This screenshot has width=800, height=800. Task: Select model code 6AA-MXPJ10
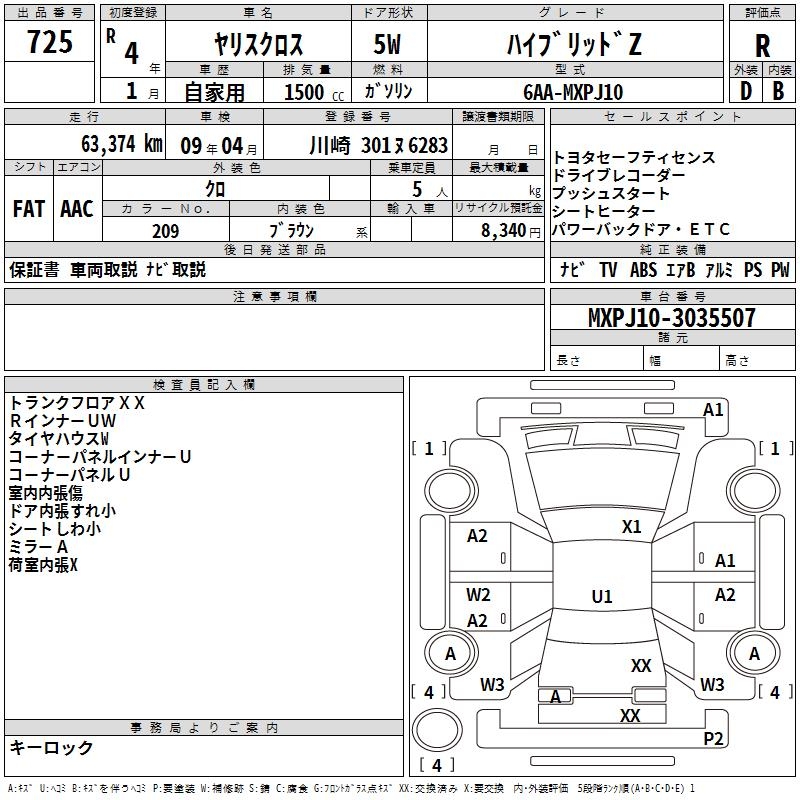(573, 92)
